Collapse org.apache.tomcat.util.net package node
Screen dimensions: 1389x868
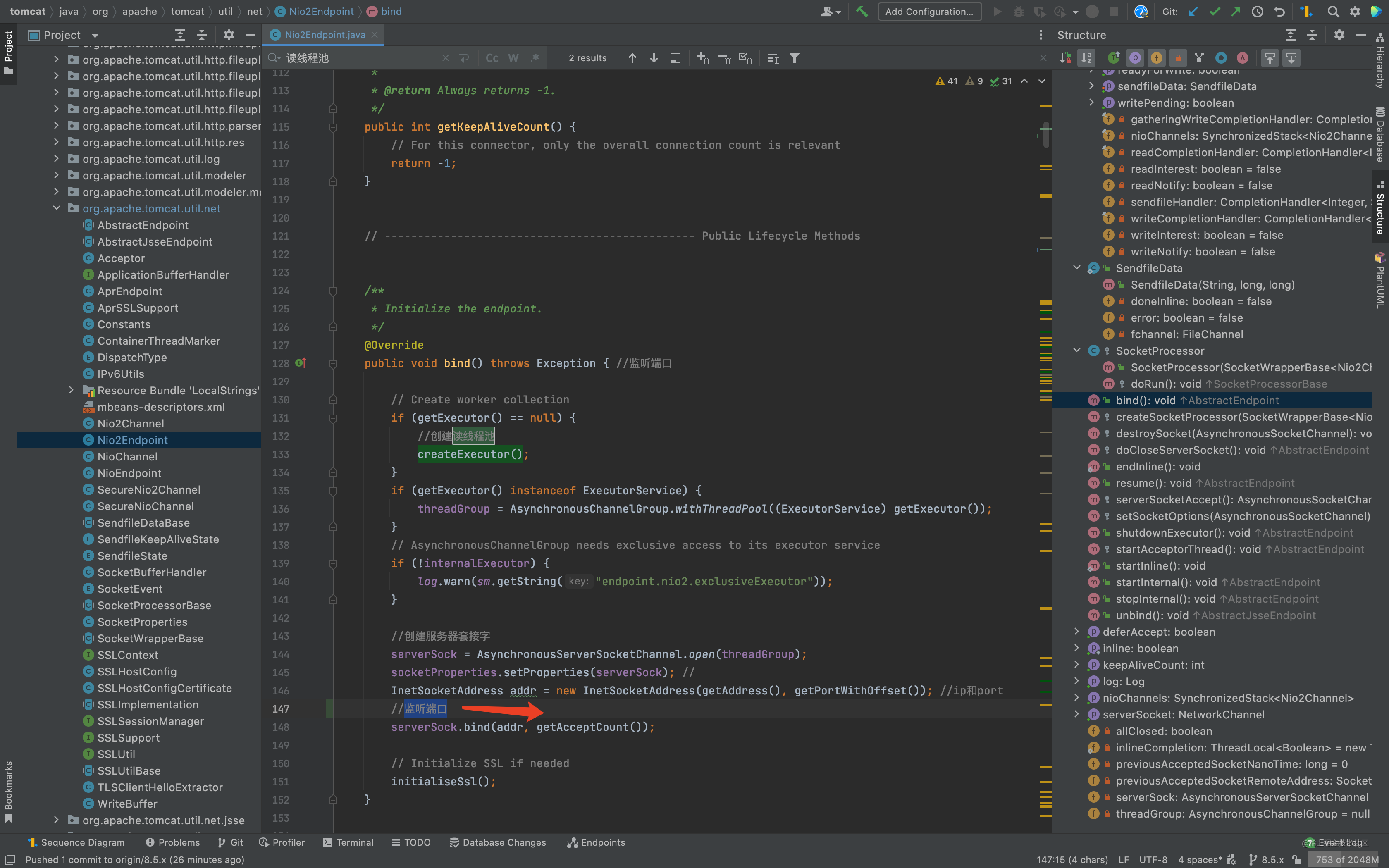56,208
